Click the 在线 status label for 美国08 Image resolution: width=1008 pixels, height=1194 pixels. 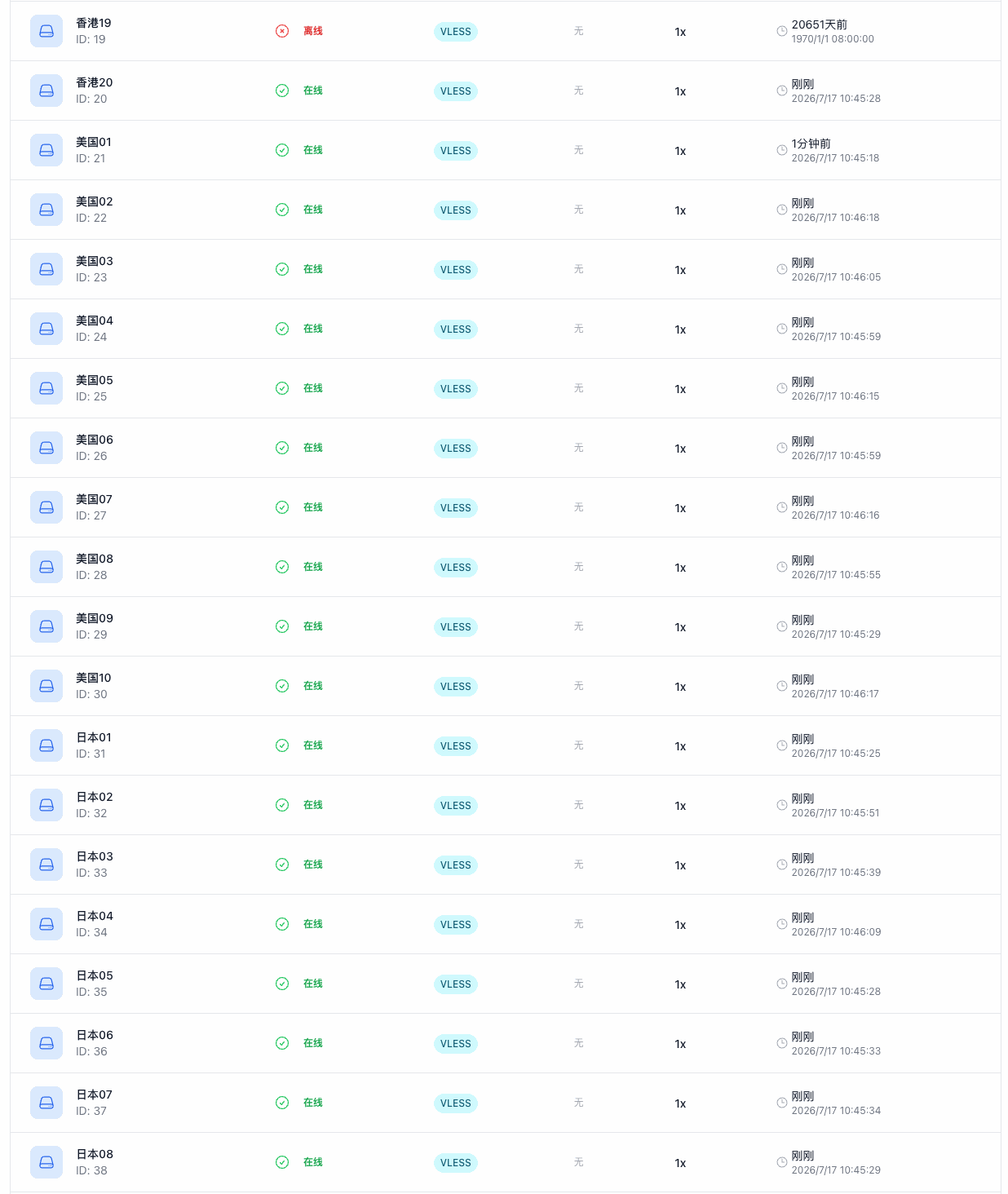coord(313,567)
